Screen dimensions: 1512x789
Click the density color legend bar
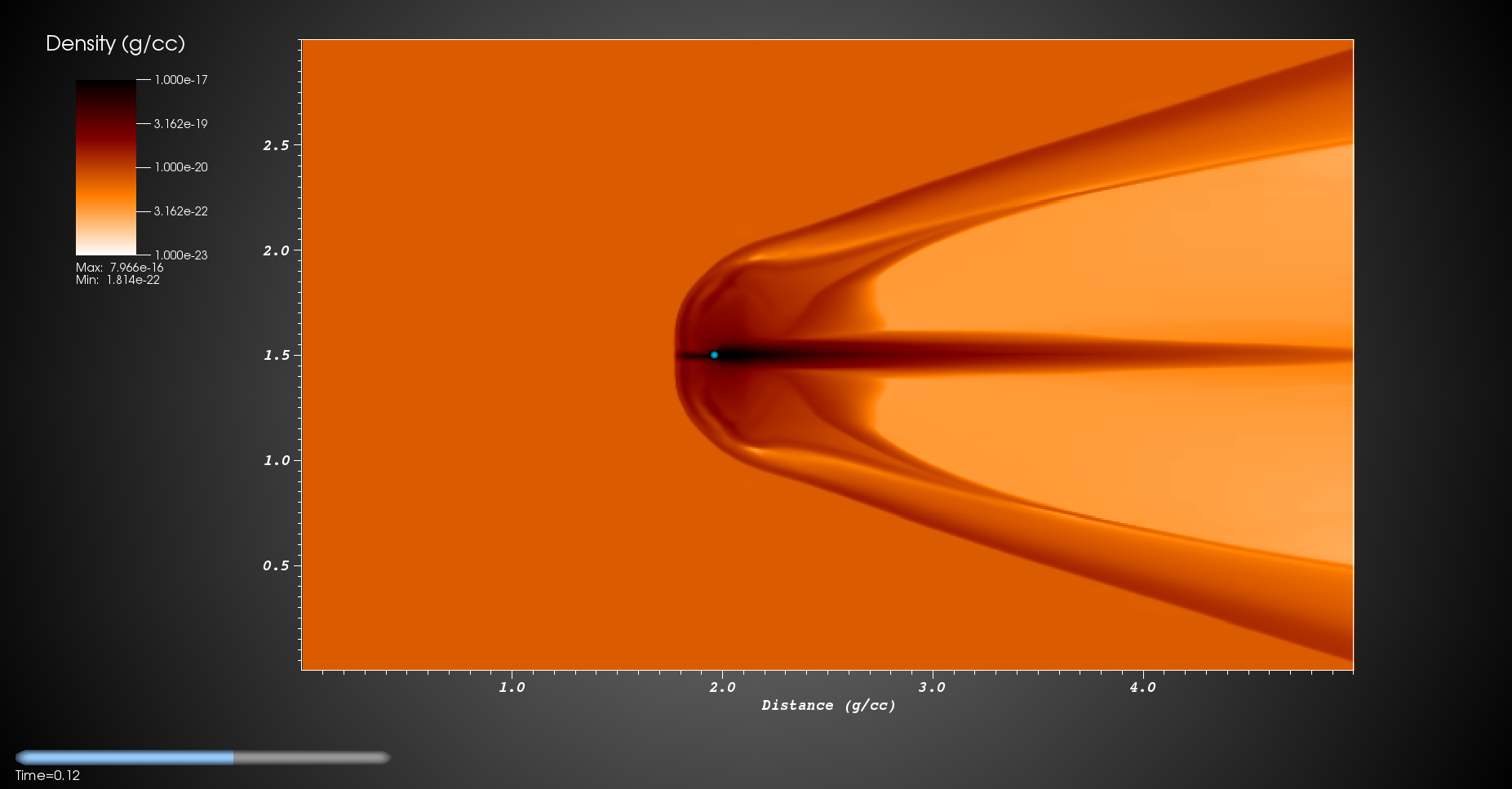coord(106,167)
